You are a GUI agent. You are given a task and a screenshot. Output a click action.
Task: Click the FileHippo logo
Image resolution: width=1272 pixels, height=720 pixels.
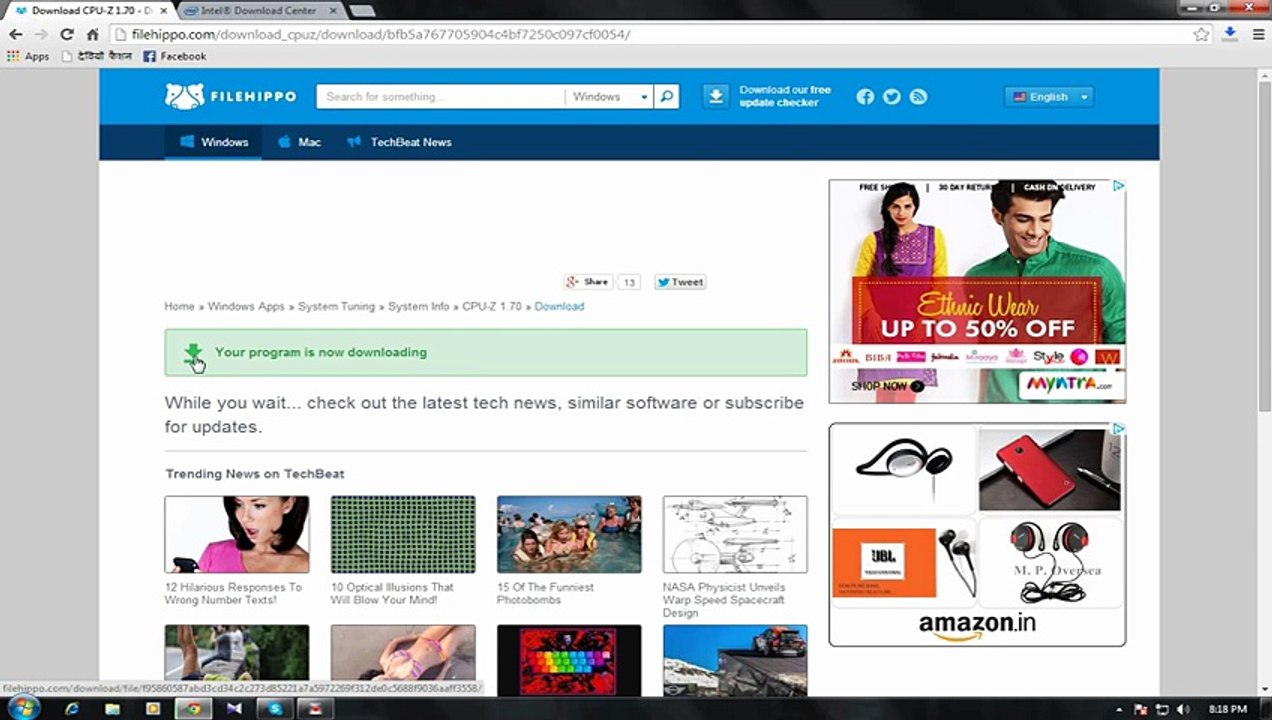pyautogui.click(x=231, y=96)
